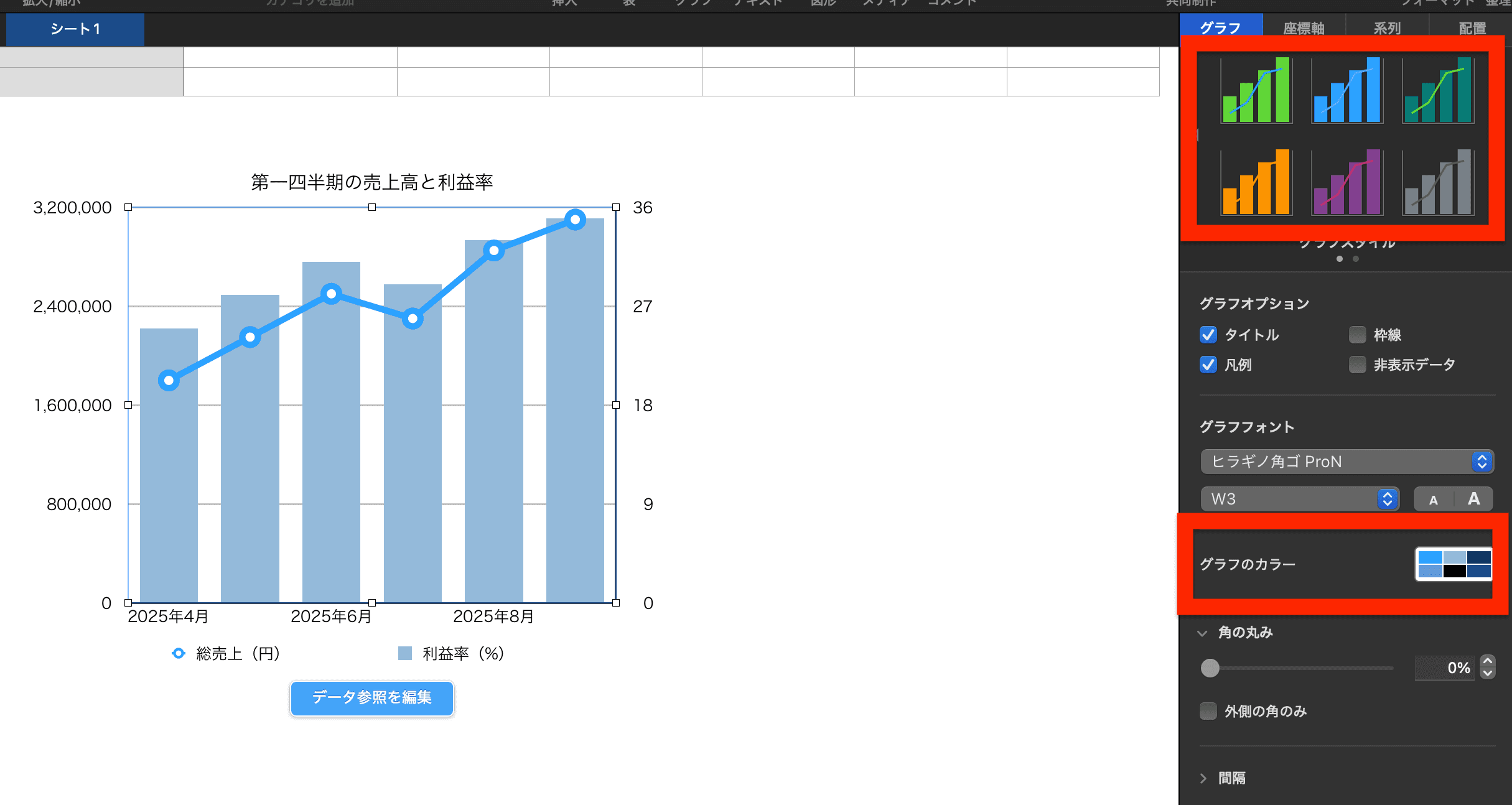Click the データ参照を編集 button
Screen dimensions: 1512x805
pyautogui.click(x=371, y=697)
